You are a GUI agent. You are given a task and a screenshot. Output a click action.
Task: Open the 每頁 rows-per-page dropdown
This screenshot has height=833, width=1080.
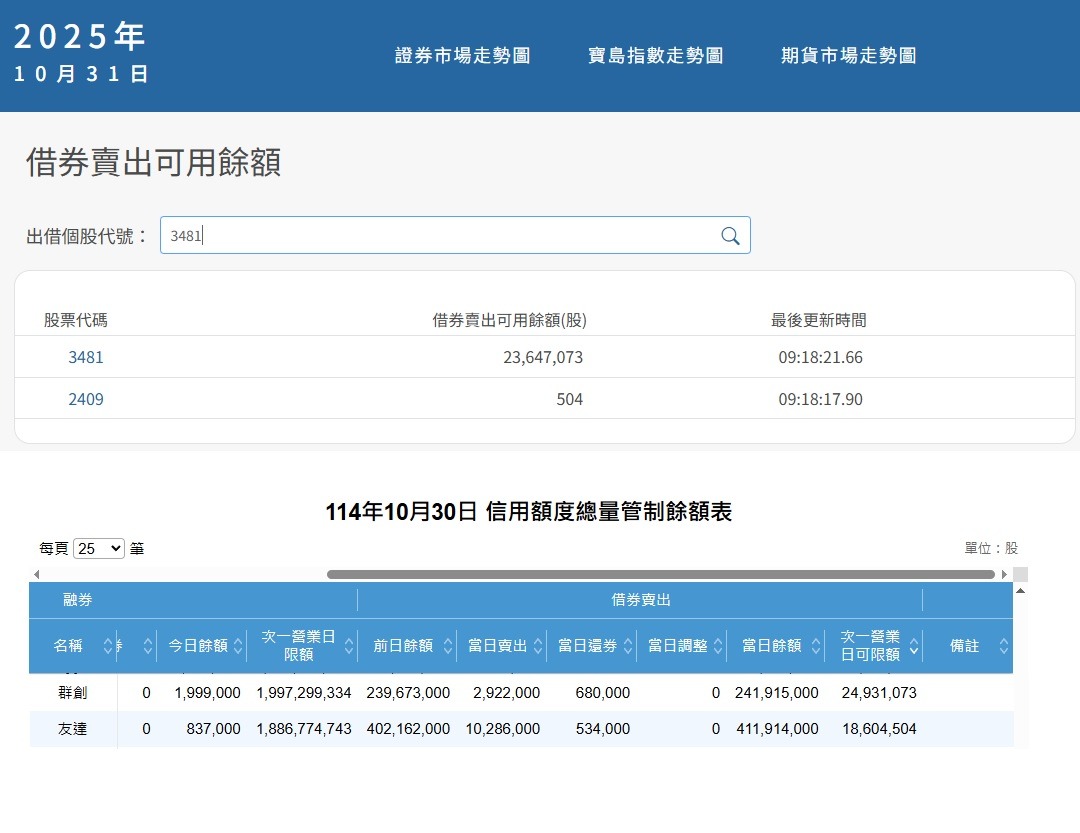click(x=99, y=548)
